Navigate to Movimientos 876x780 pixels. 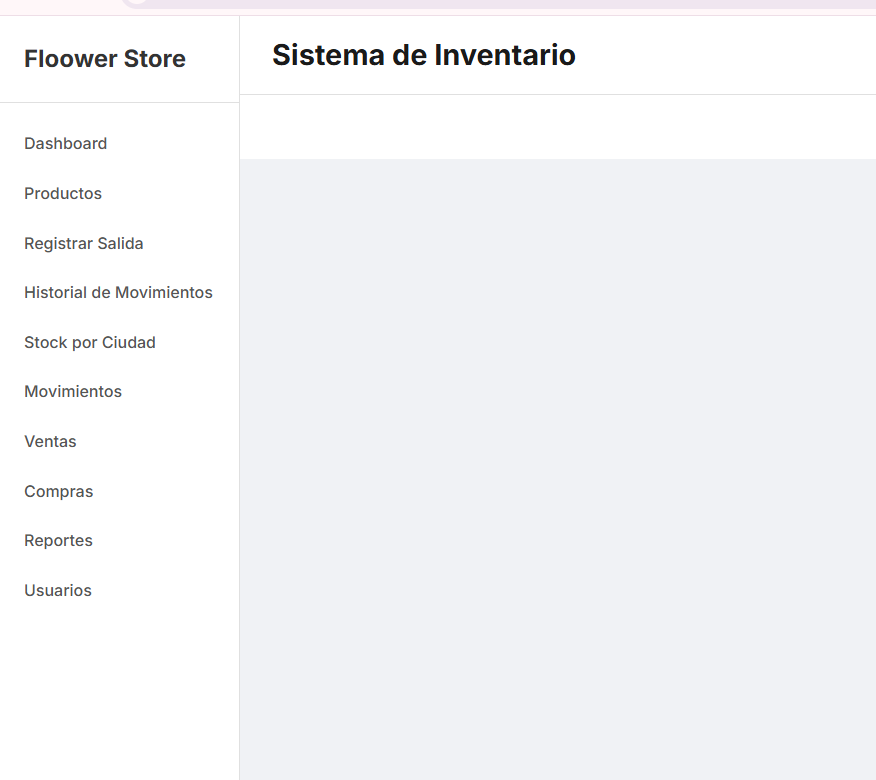click(73, 392)
